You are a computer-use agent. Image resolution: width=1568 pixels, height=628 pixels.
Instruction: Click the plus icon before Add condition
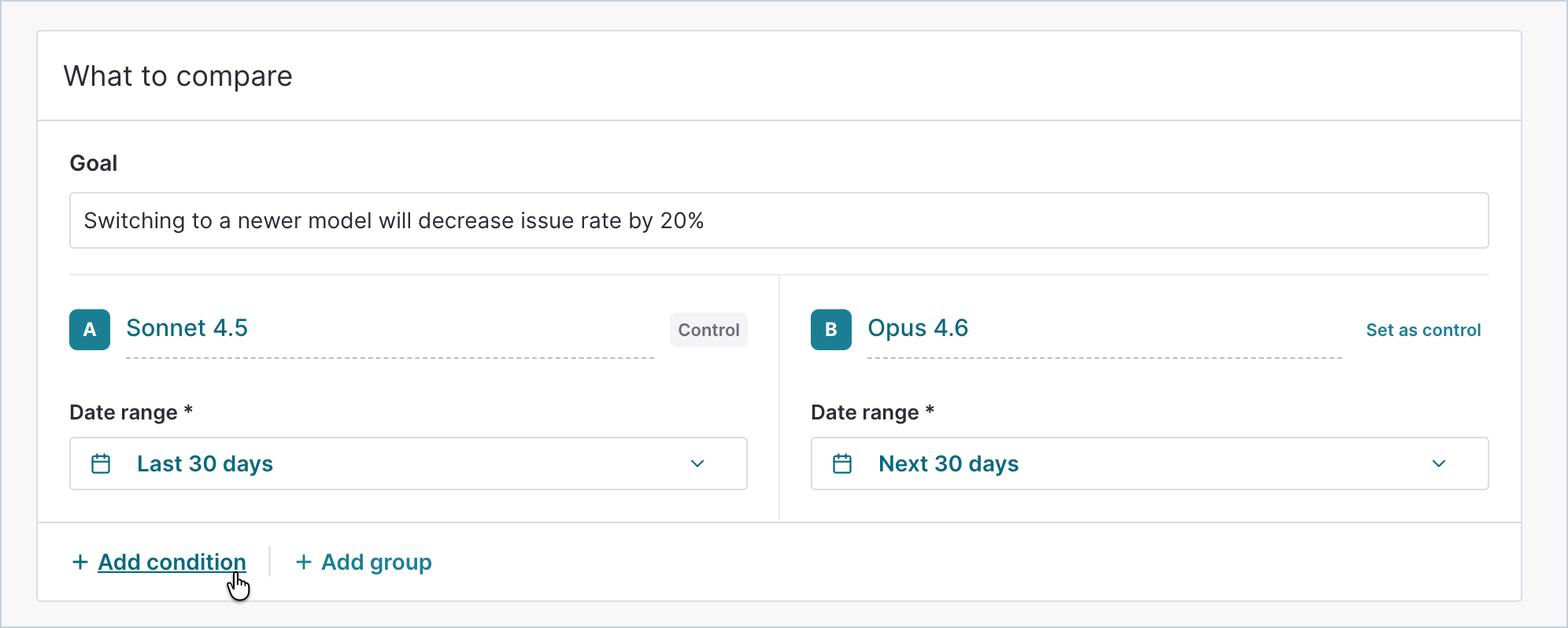coord(80,562)
